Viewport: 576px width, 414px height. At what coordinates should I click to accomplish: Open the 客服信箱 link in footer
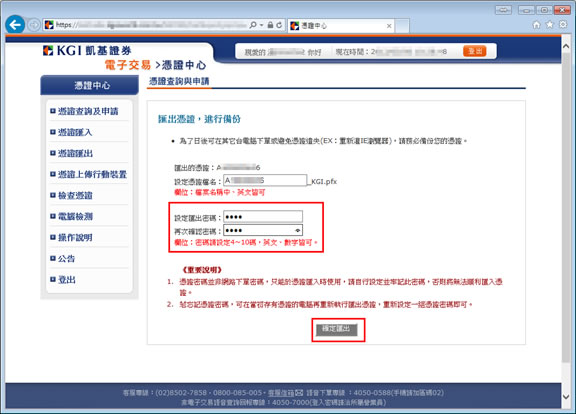pos(281,393)
